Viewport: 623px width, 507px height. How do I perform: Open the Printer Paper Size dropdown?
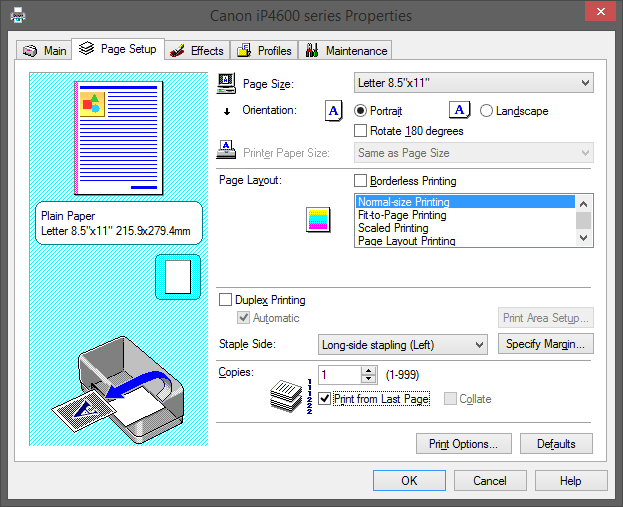[x=474, y=153]
